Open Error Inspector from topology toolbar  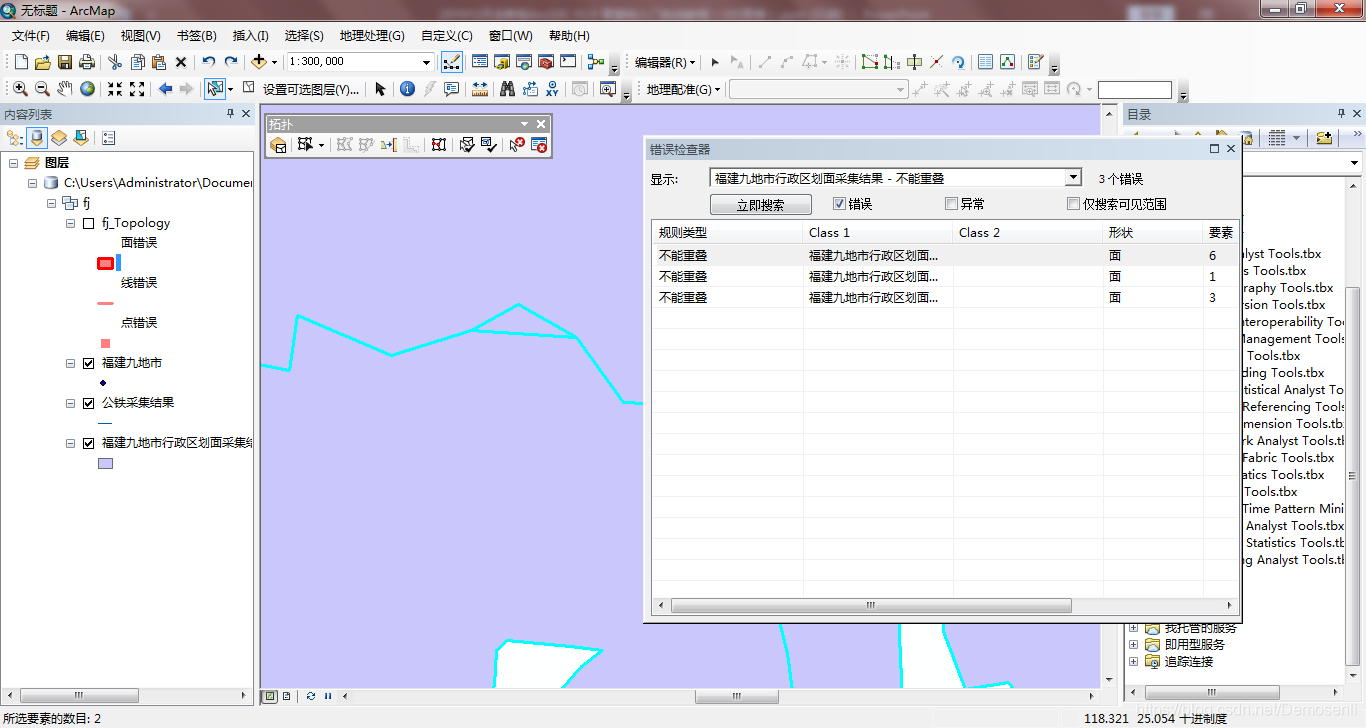(539, 145)
